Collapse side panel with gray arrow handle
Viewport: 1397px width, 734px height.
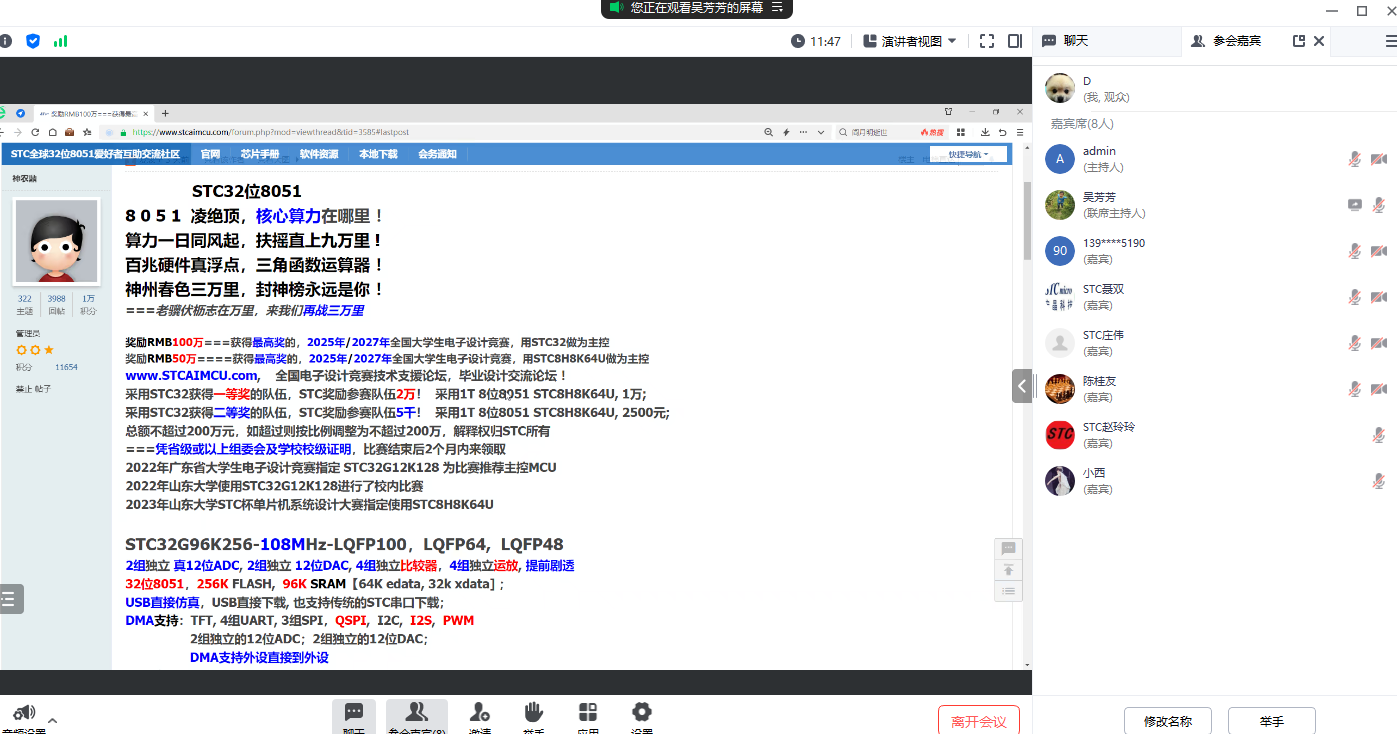(1022, 385)
